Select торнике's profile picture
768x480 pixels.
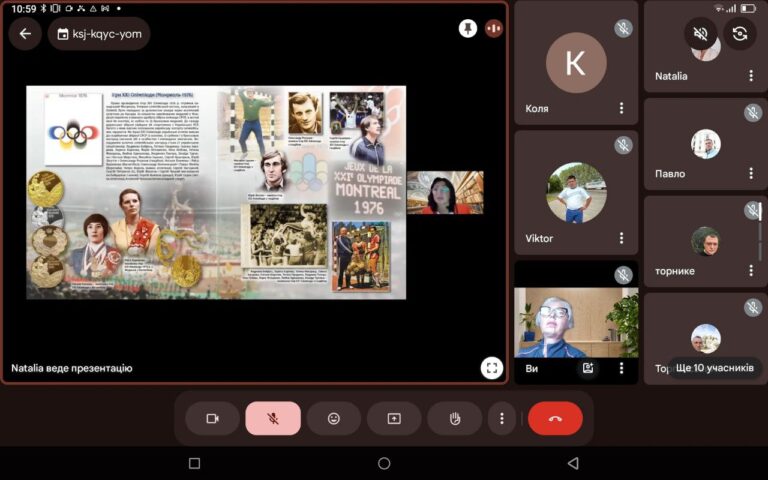click(x=706, y=241)
